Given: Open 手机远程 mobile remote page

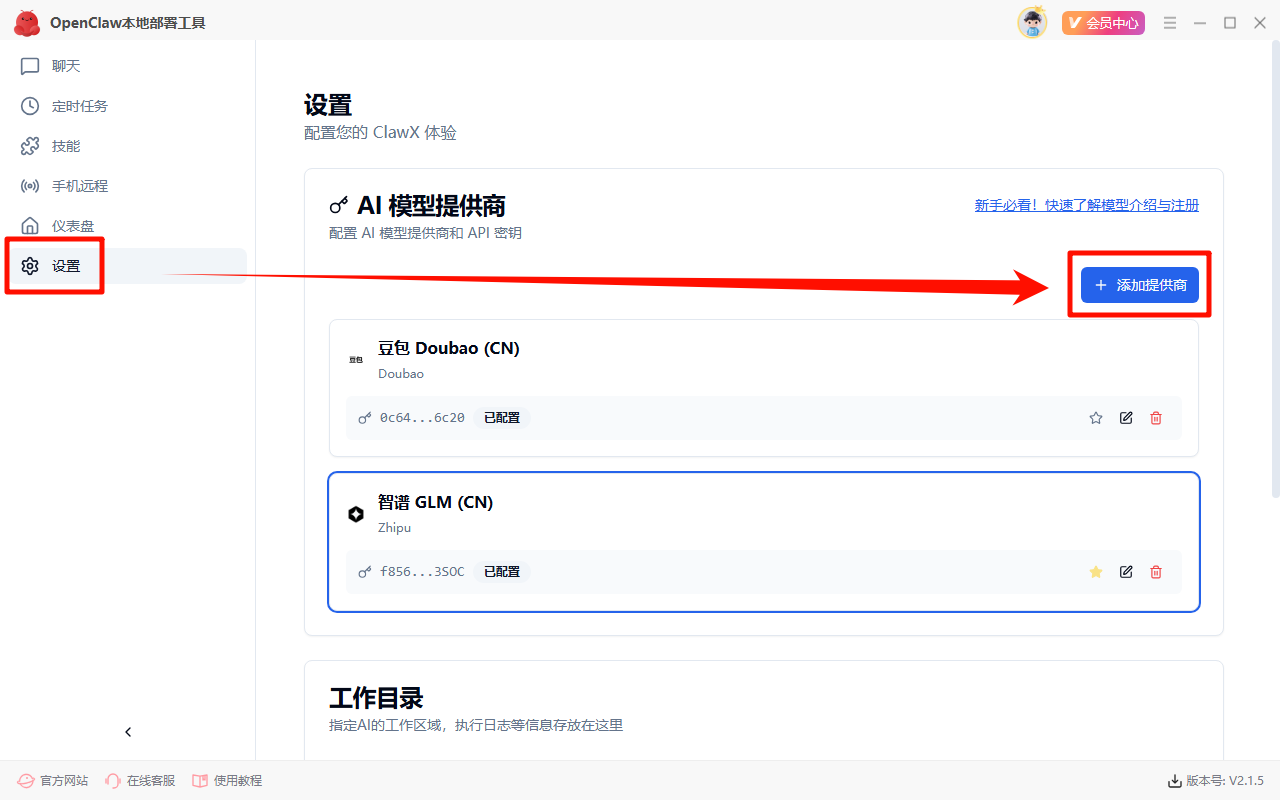Looking at the screenshot, I should tap(78, 186).
